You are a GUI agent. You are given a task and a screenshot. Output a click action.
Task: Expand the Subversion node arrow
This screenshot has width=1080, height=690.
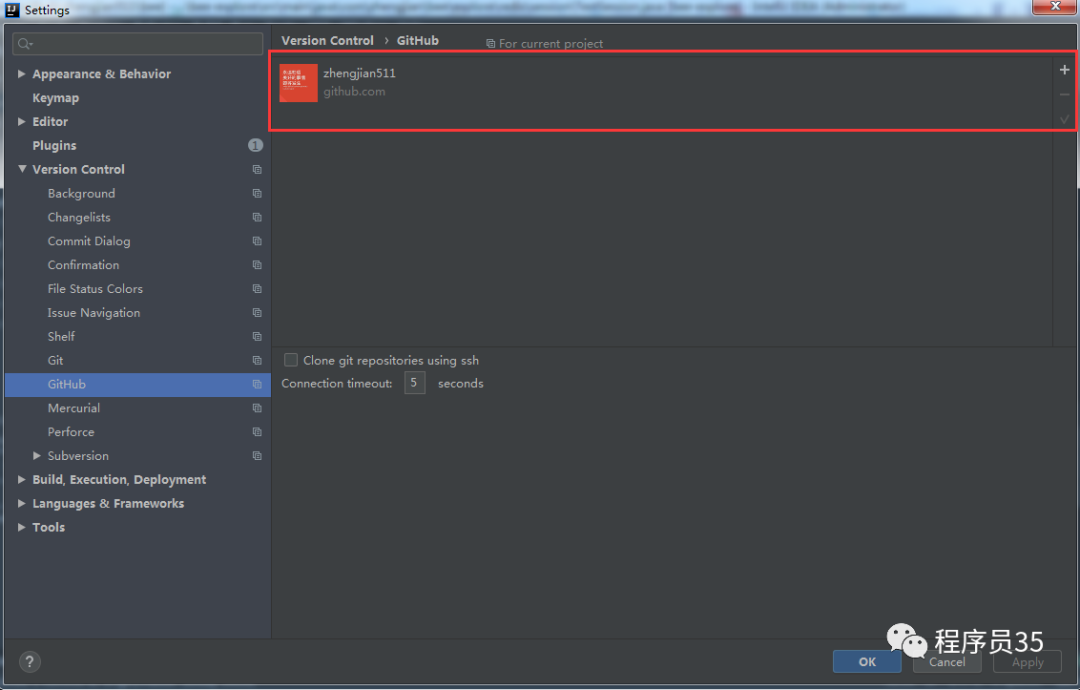pyautogui.click(x=37, y=456)
